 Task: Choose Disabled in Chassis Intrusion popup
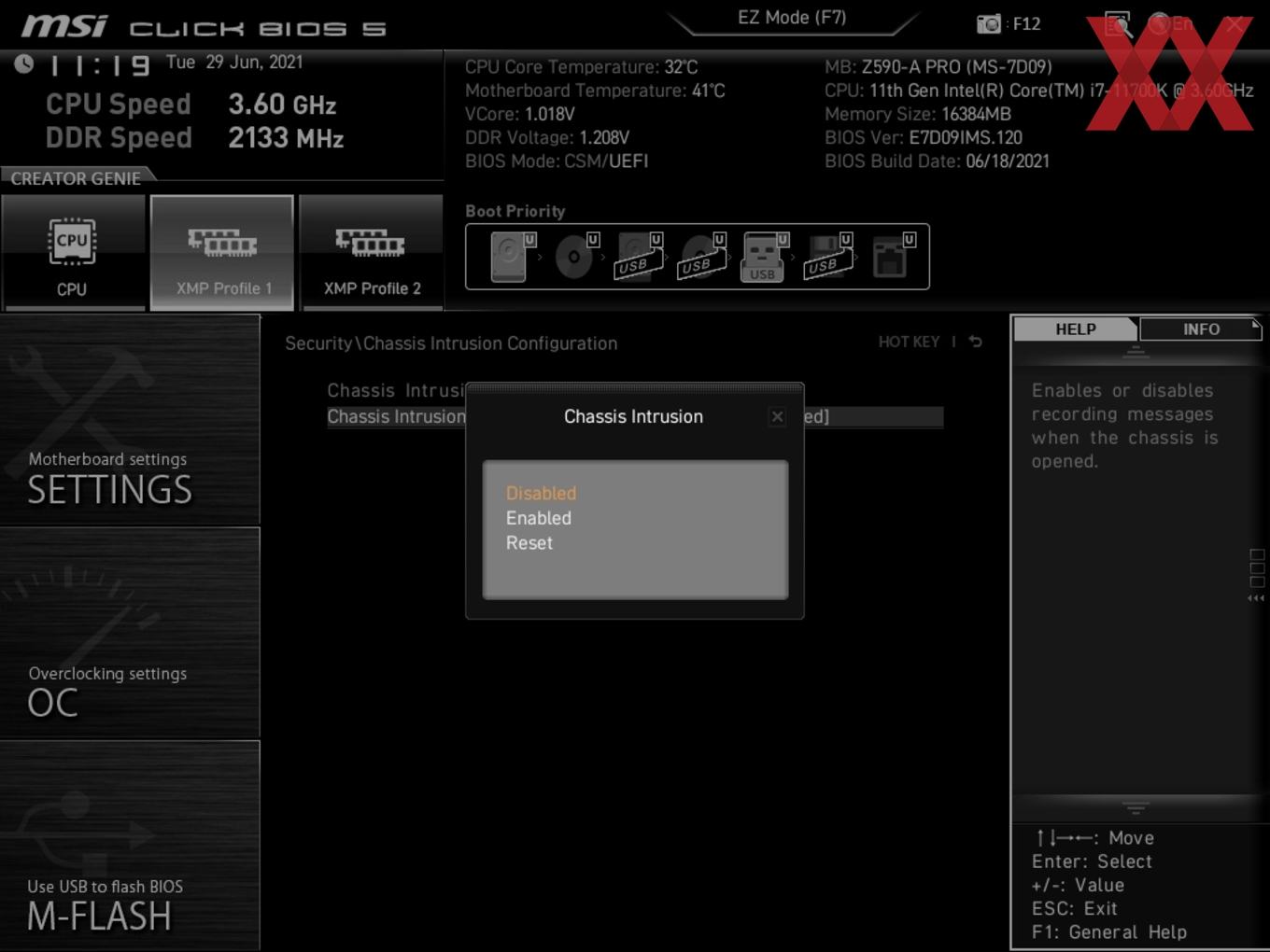coord(542,493)
